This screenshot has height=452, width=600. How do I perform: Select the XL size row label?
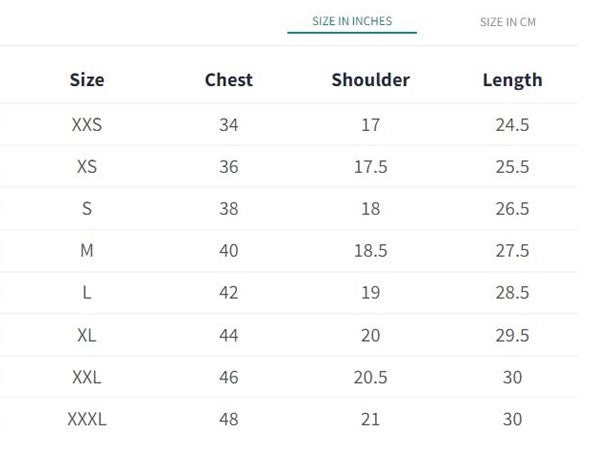[87, 335]
